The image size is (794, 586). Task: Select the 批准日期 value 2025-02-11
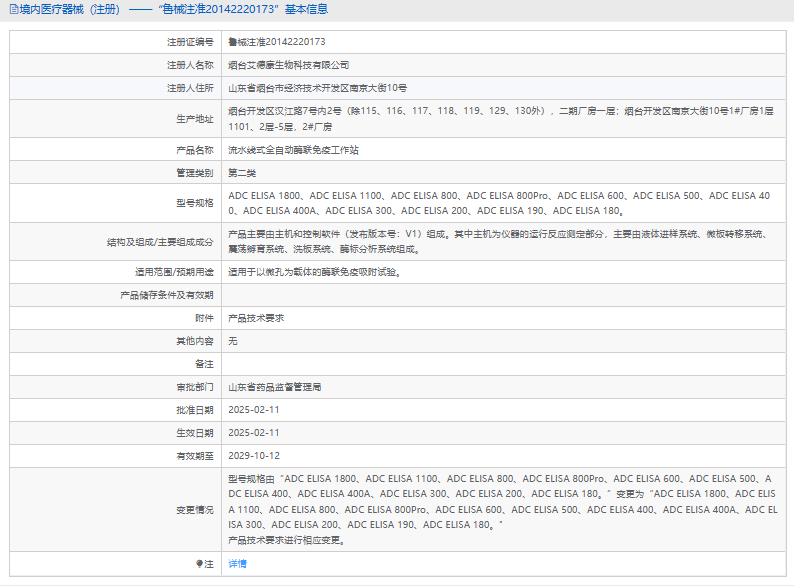(254, 410)
